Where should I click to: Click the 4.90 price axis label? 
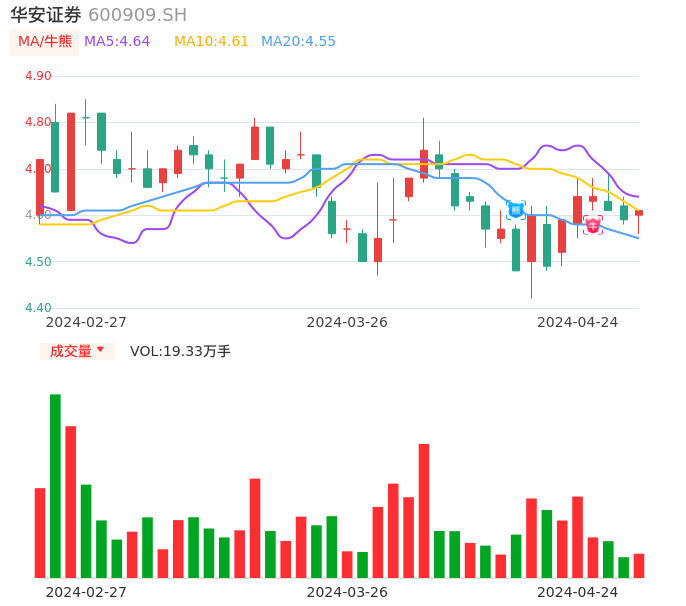pos(38,76)
